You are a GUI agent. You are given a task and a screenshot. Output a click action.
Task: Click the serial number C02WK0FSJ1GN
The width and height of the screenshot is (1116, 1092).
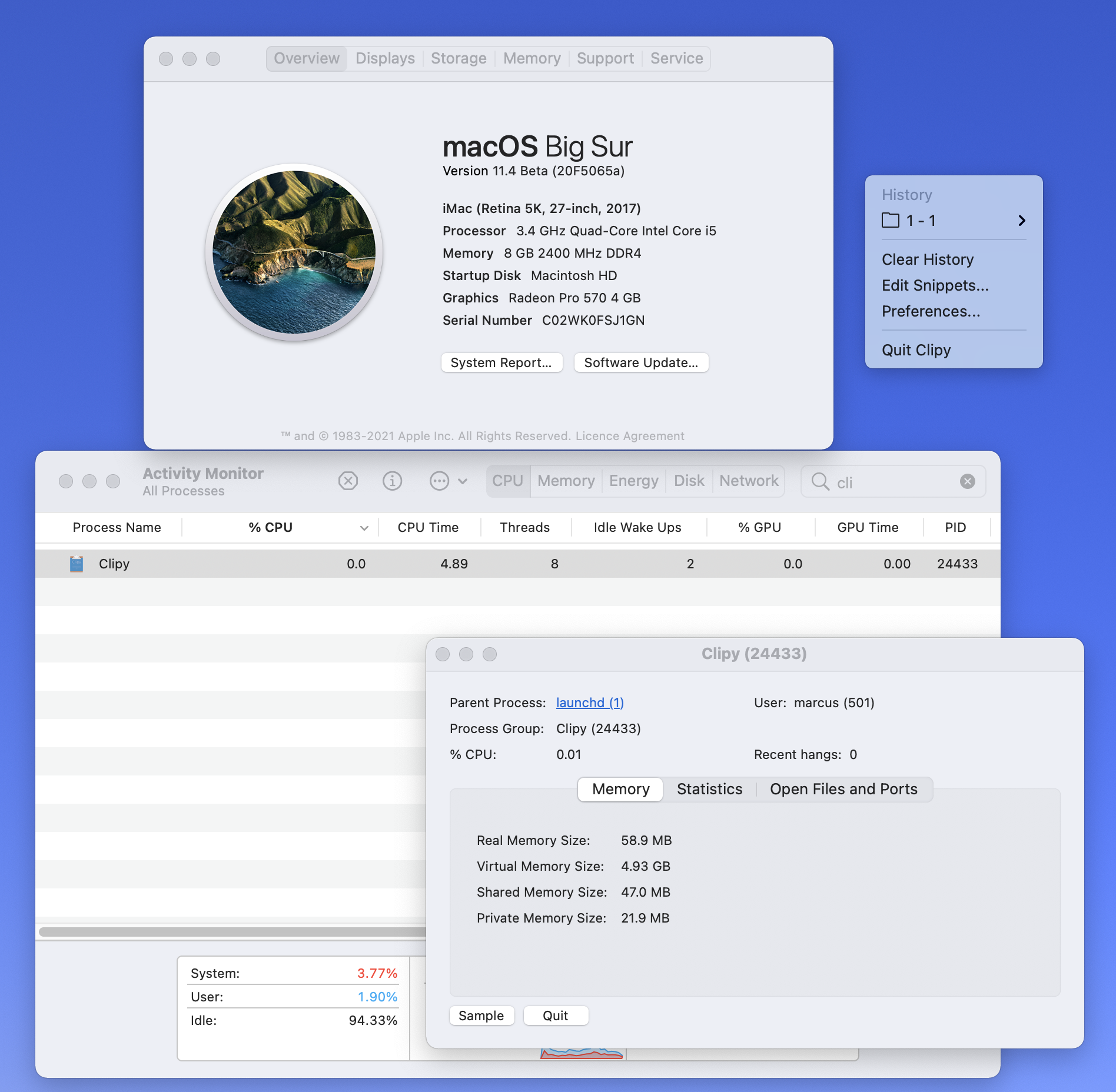[593, 320]
